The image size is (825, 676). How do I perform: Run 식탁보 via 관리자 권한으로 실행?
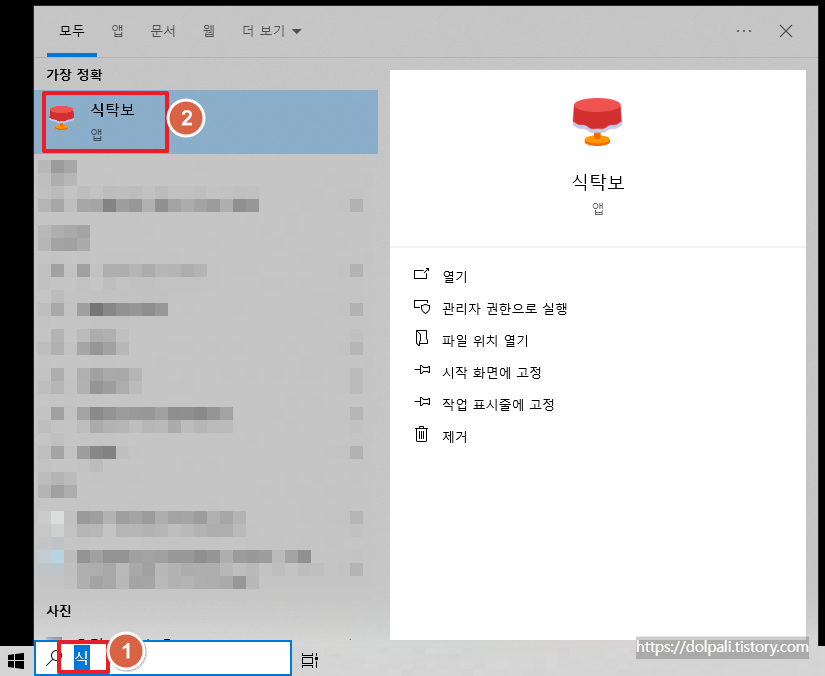[504, 306]
